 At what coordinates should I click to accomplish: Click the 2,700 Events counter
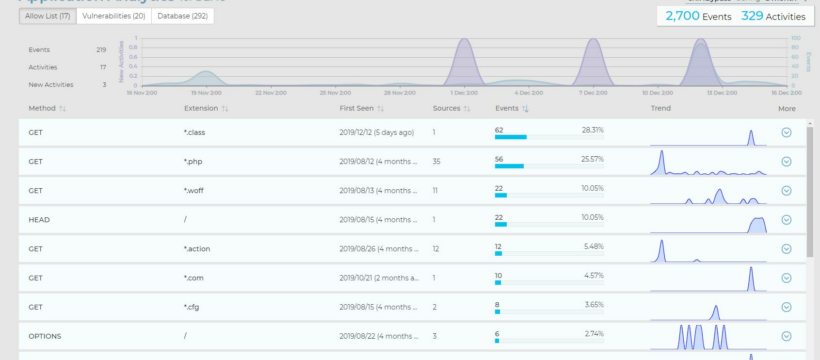tap(698, 16)
